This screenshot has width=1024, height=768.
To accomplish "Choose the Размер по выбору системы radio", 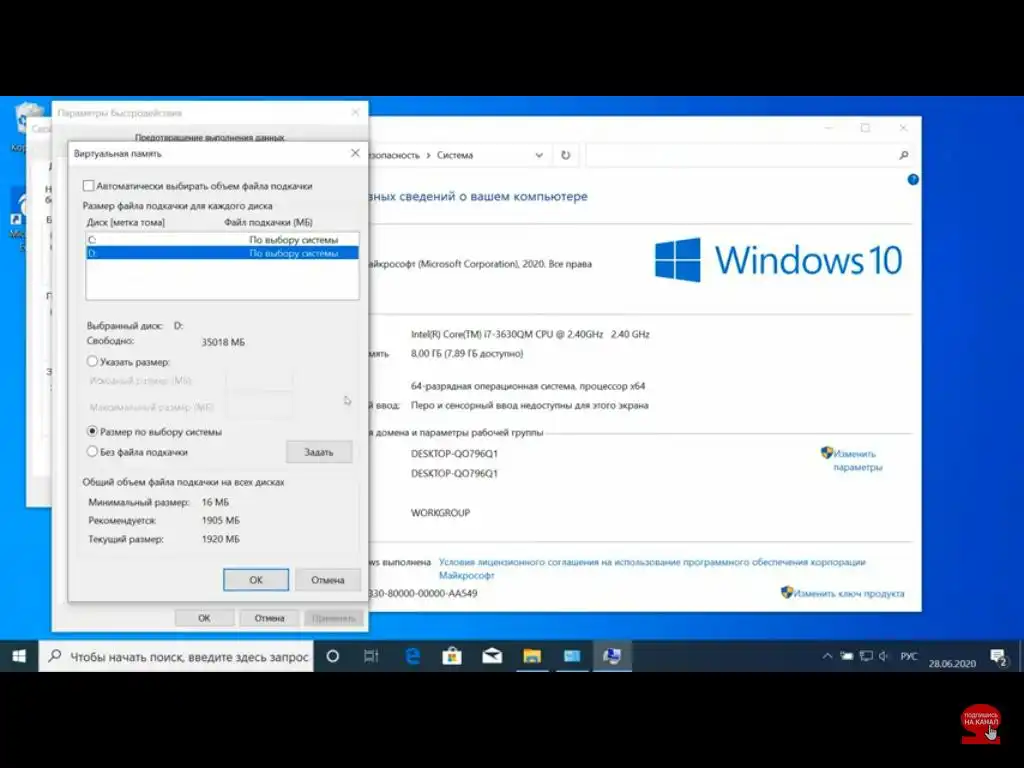I will [92, 432].
